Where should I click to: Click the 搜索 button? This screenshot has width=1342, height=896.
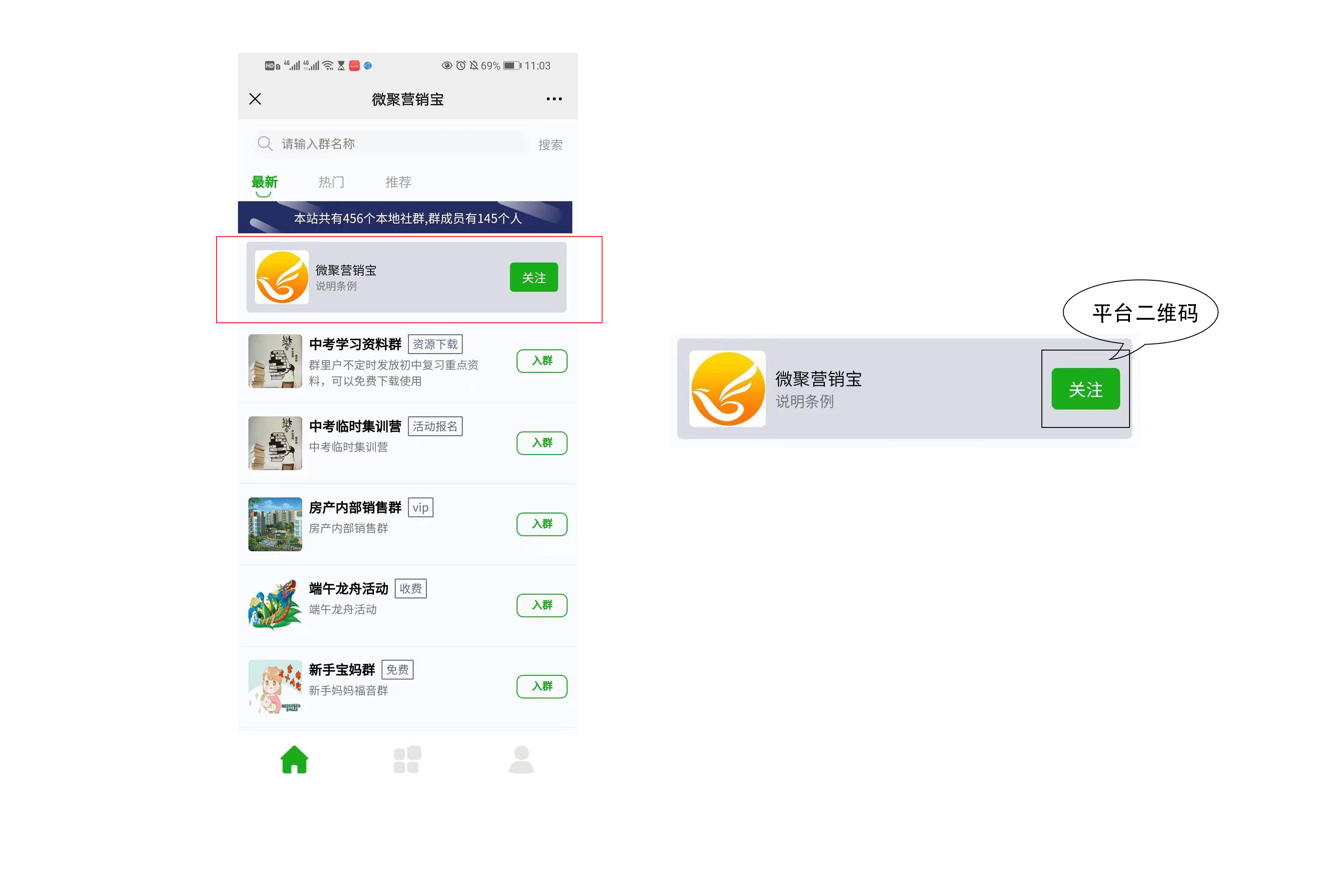[x=550, y=144]
